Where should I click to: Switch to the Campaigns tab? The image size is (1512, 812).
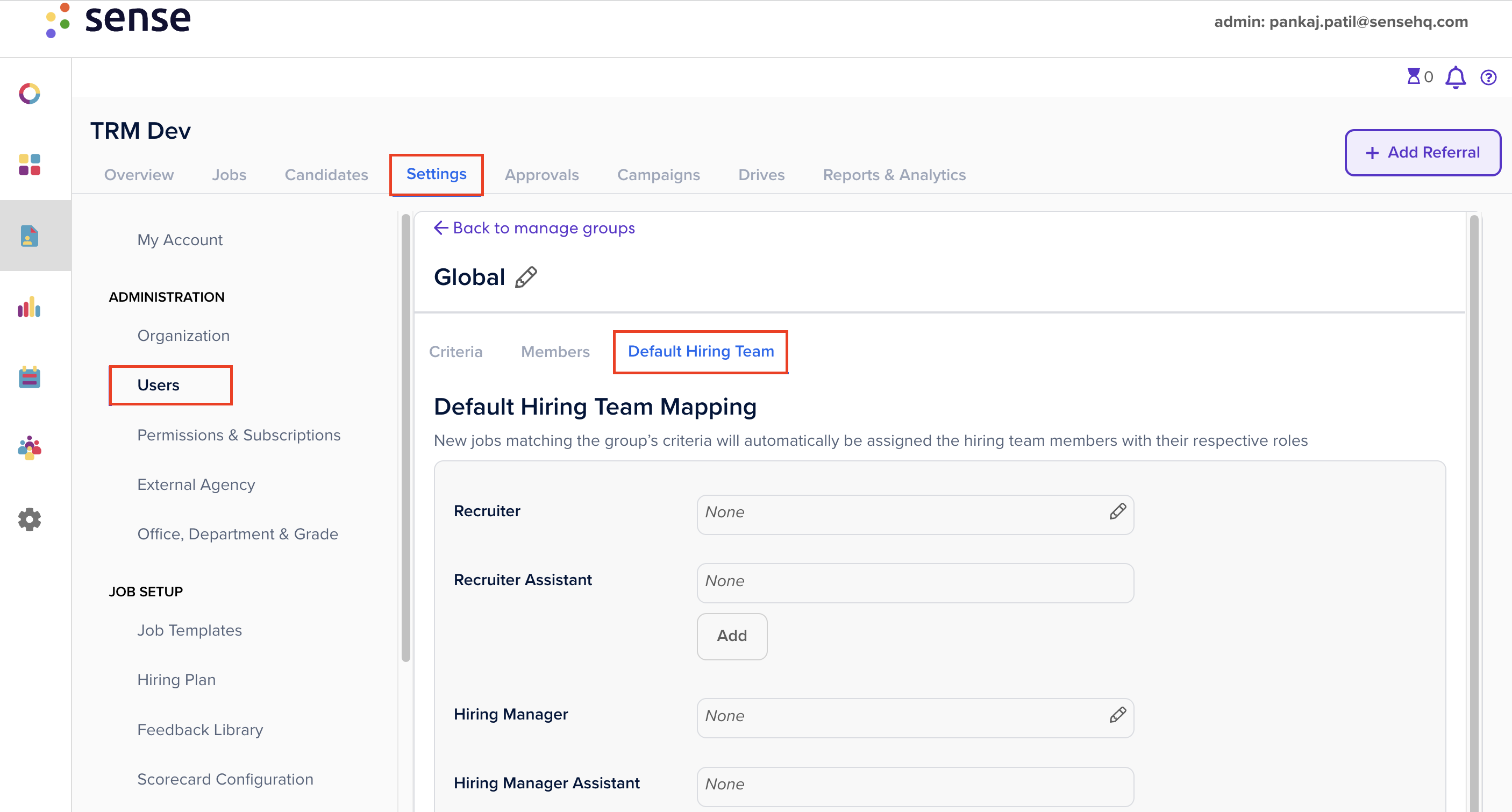pos(659,175)
